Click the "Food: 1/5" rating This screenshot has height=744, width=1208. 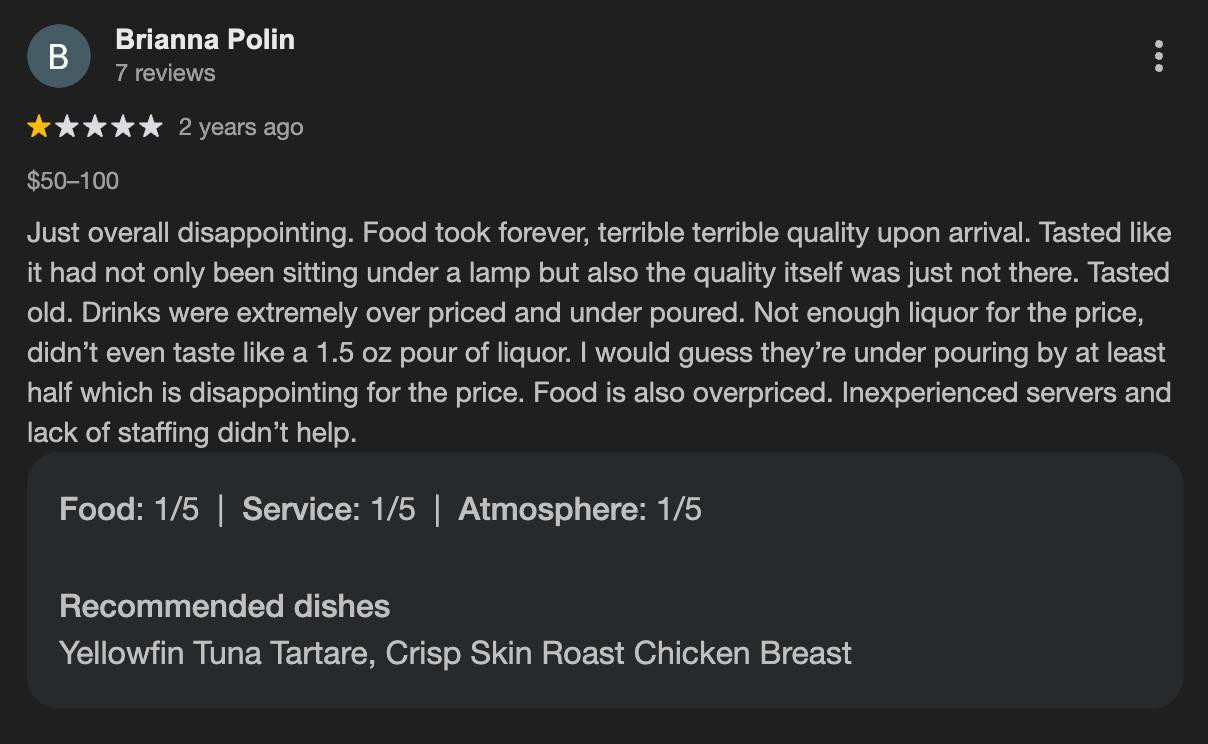(129, 509)
